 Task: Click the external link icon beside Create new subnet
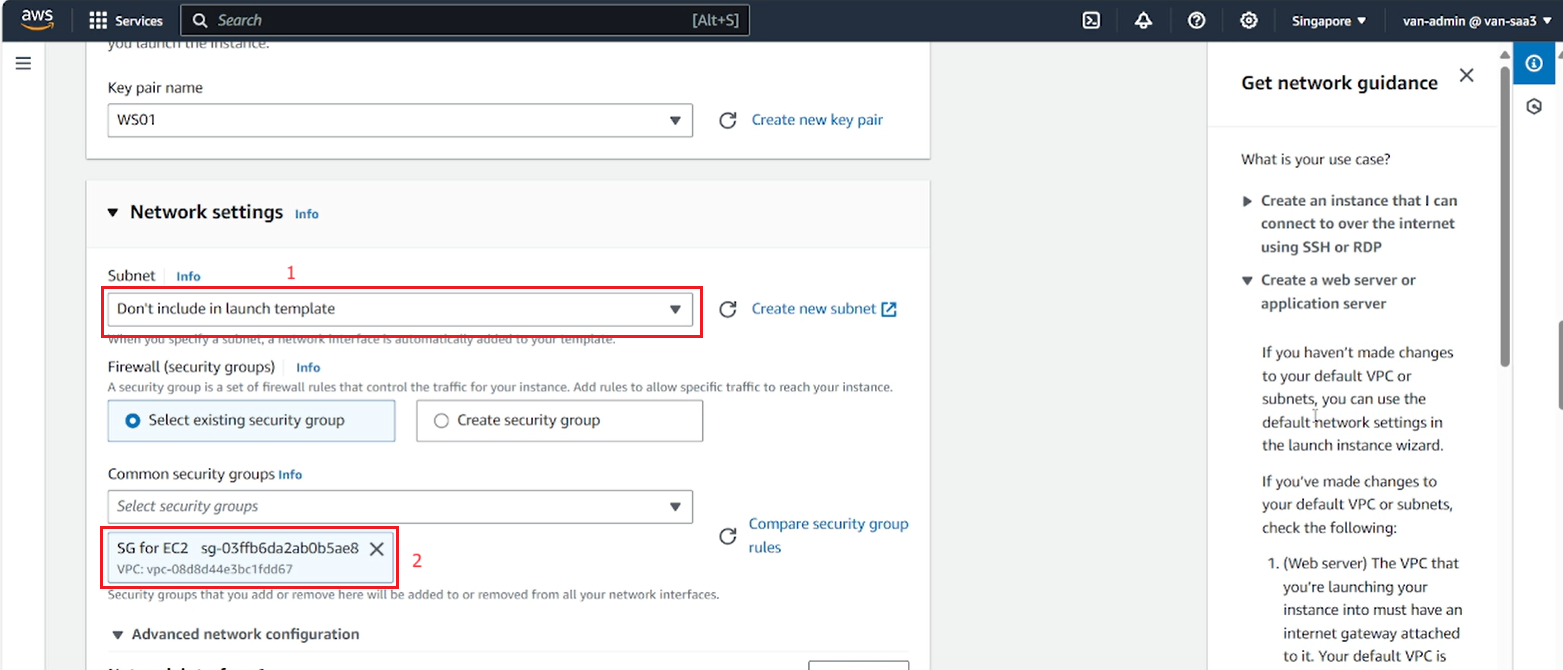pos(889,309)
